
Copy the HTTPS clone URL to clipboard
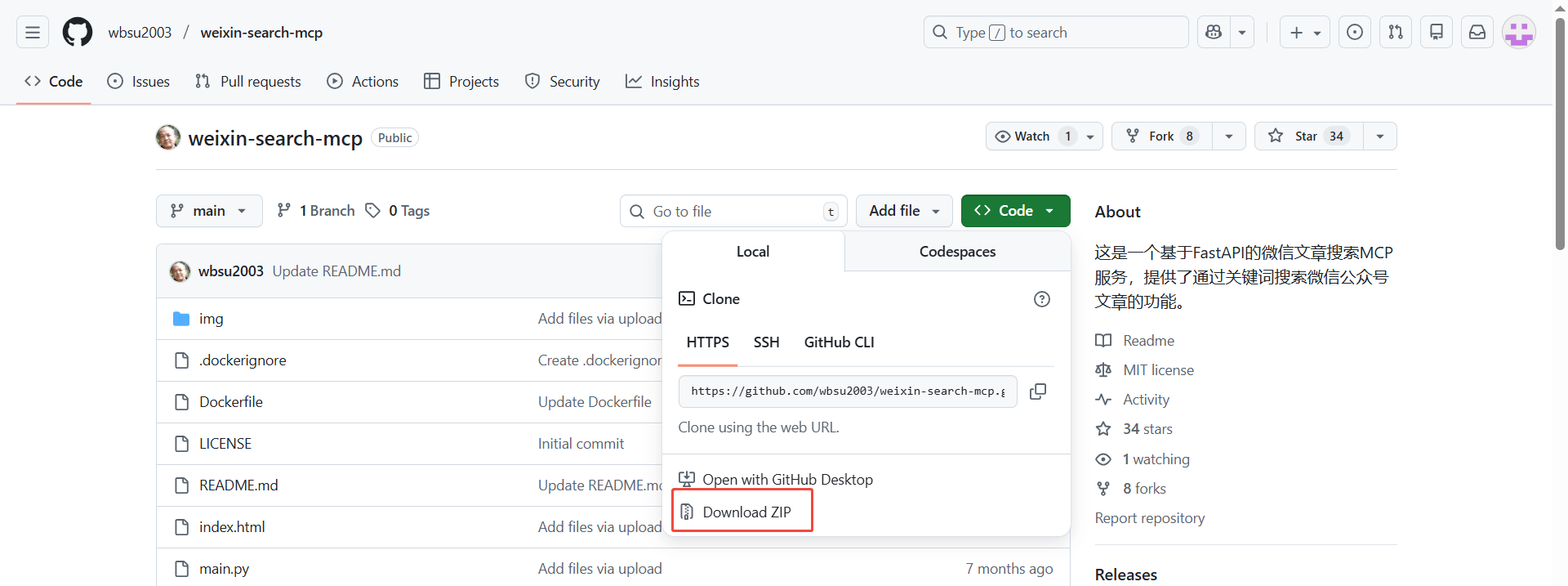[x=1038, y=391]
